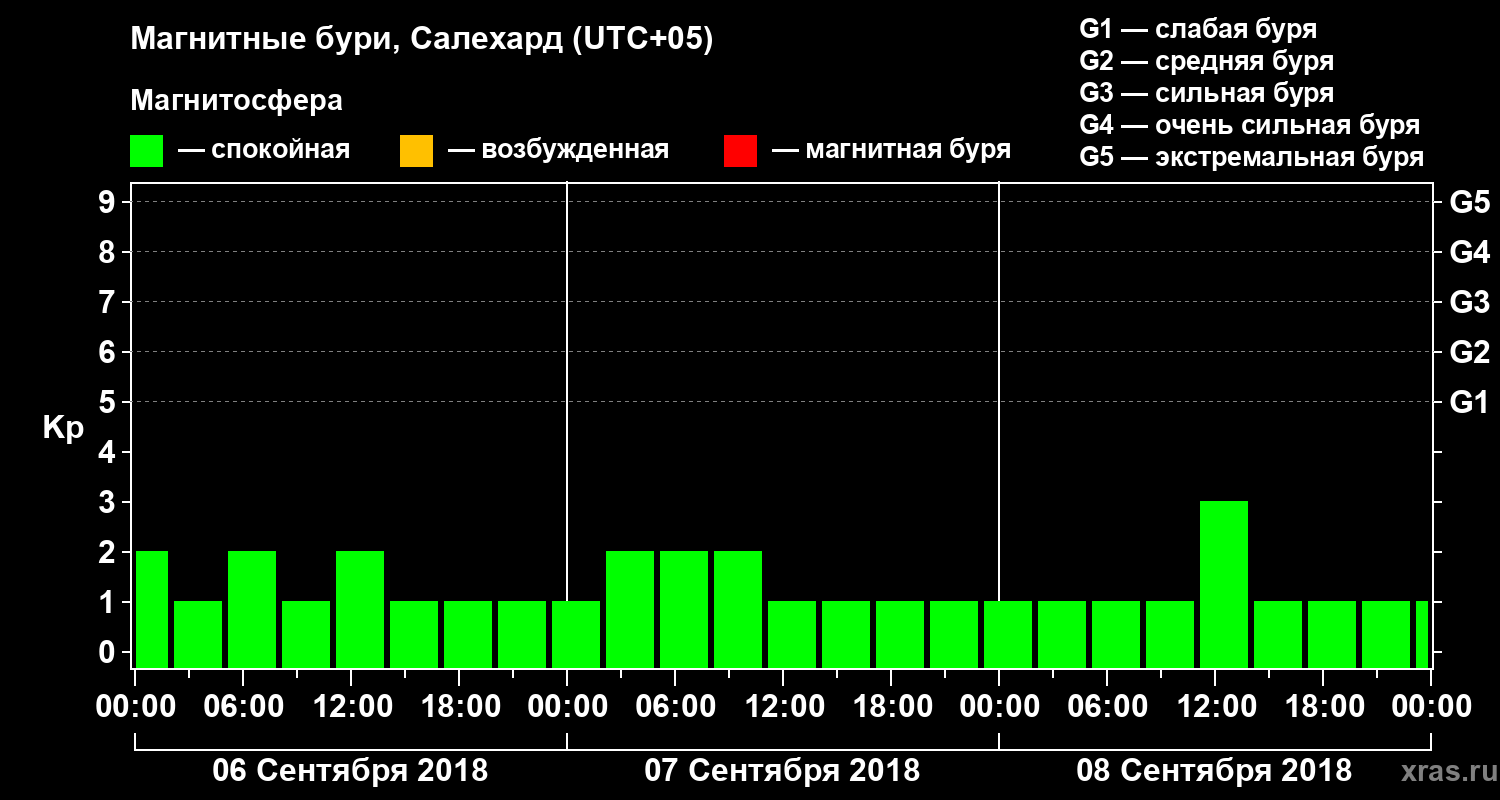Screen dimensions: 1500x800
Task: Click the 'Магнитосфера' heading
Action: pyautogui.click(x=236, y=101)
